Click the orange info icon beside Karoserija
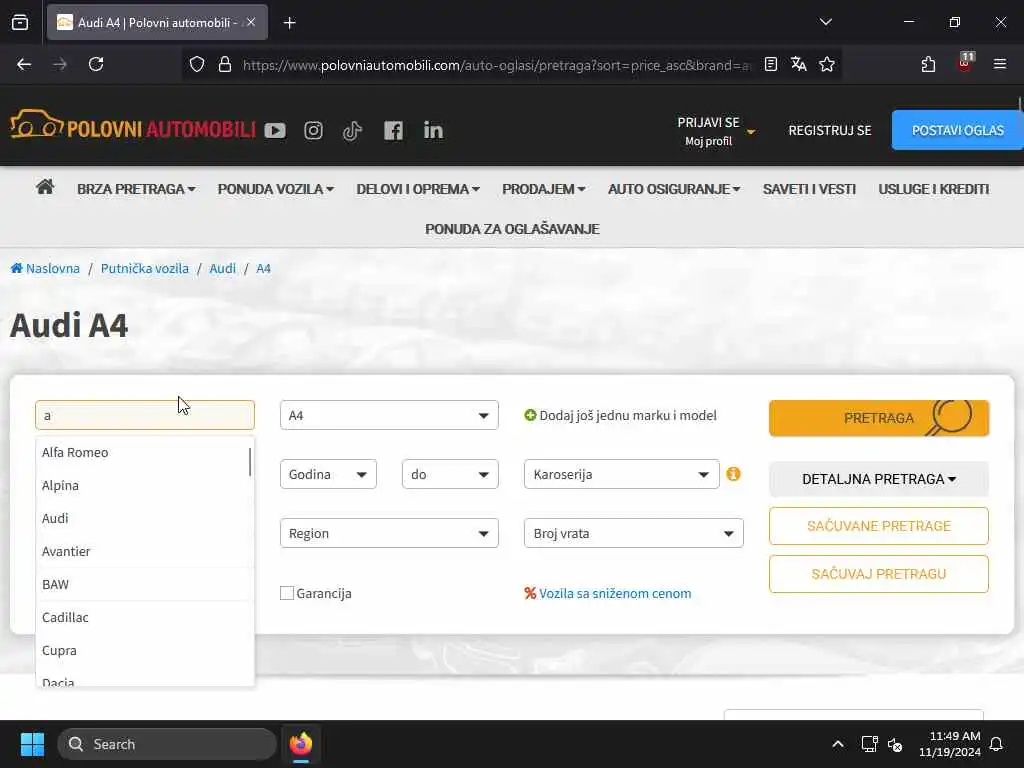 [x=733, y=474]
